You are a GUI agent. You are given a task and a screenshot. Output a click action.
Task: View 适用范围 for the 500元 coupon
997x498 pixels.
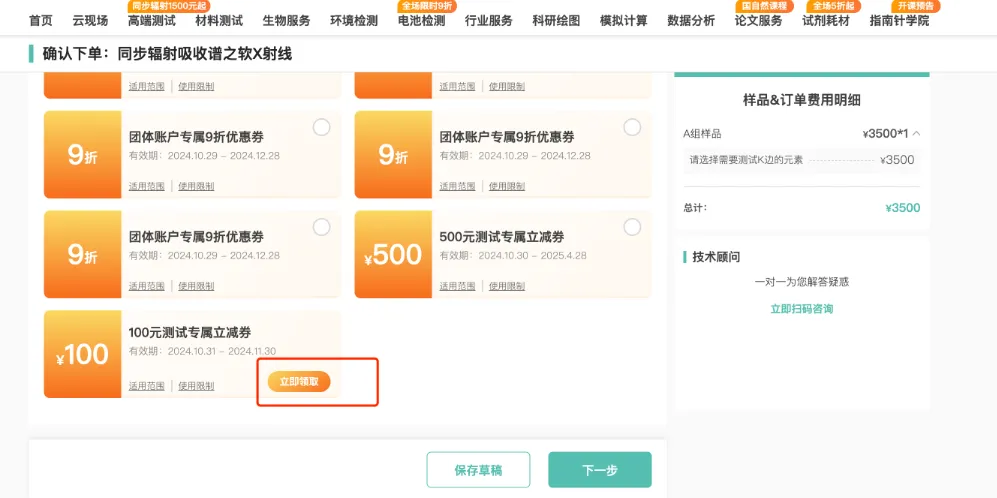click(x=457, y=286)
